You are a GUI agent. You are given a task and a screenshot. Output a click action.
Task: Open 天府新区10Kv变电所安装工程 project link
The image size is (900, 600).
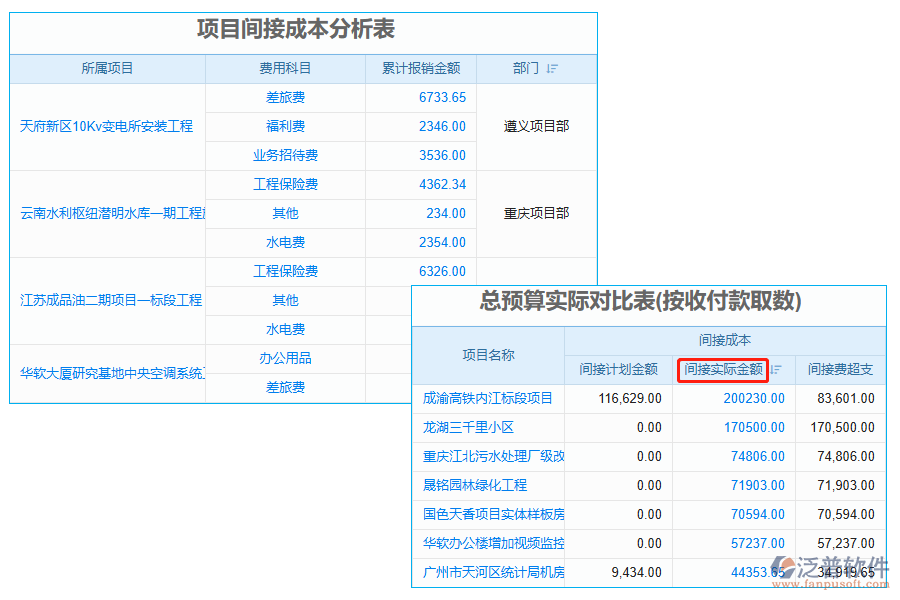click(106, 126)
